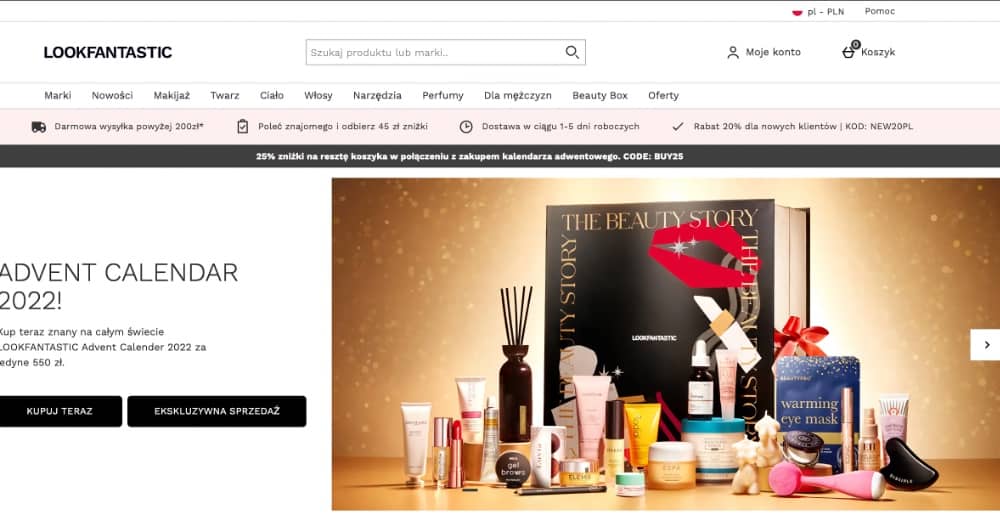Open the Twarz menu
The height and width of the screenshot is (515, 1000).
click(225, 96)
